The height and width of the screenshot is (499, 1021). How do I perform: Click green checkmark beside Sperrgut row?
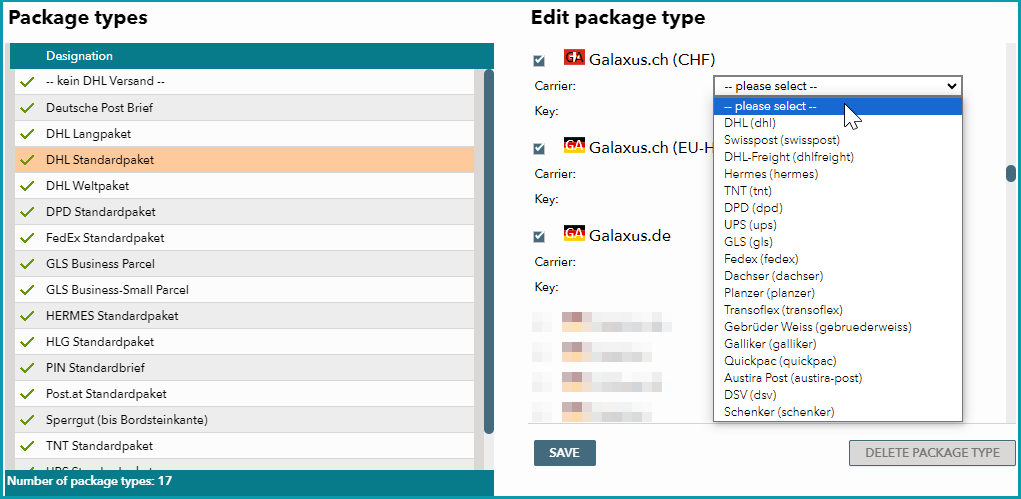(27, 420)
